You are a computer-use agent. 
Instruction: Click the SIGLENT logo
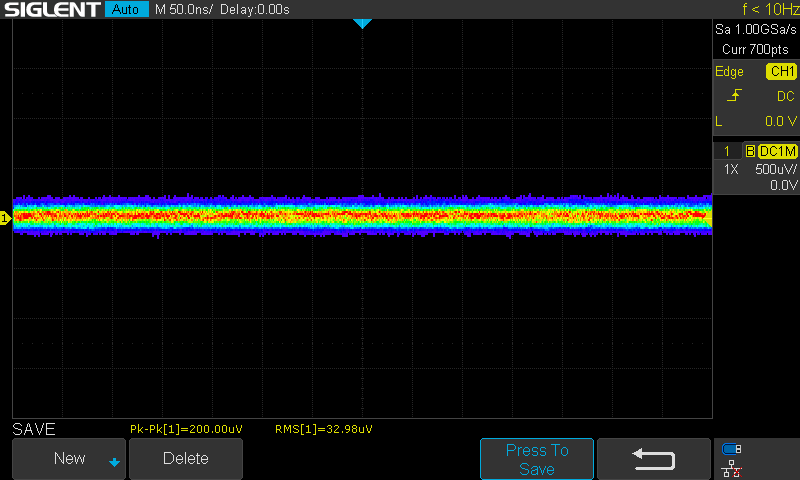pos(52,9)
